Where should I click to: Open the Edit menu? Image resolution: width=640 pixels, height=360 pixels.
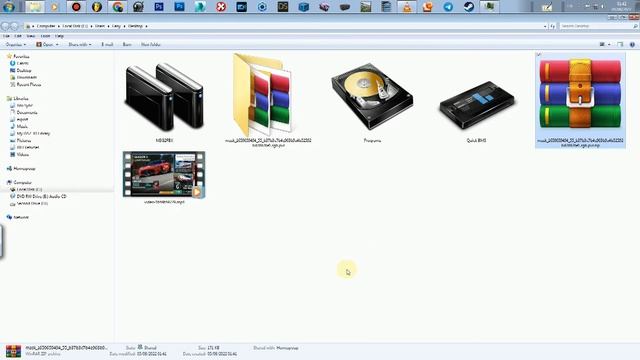18,36
